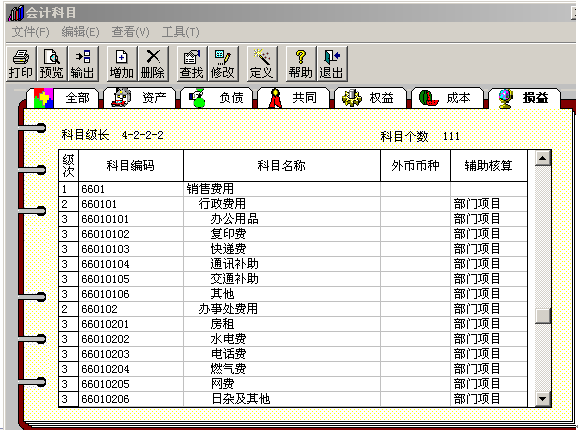Click the 修改 edit icon
578x433 pixels.
click(223, 64)
